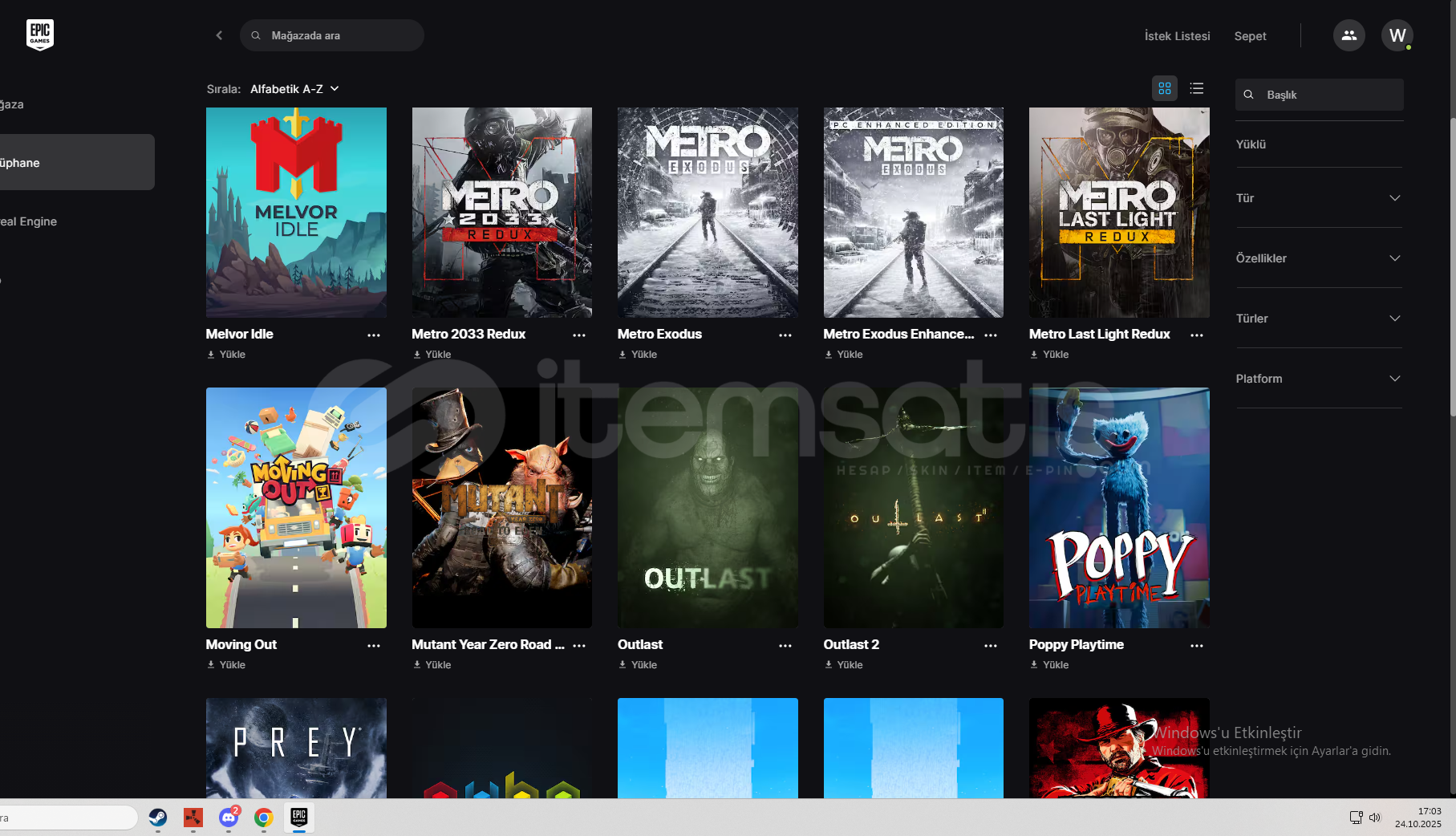The width and height of the screenshot is (1456, 836).
Task: Open the W profile avatar menu
Action: [1397, 35]
